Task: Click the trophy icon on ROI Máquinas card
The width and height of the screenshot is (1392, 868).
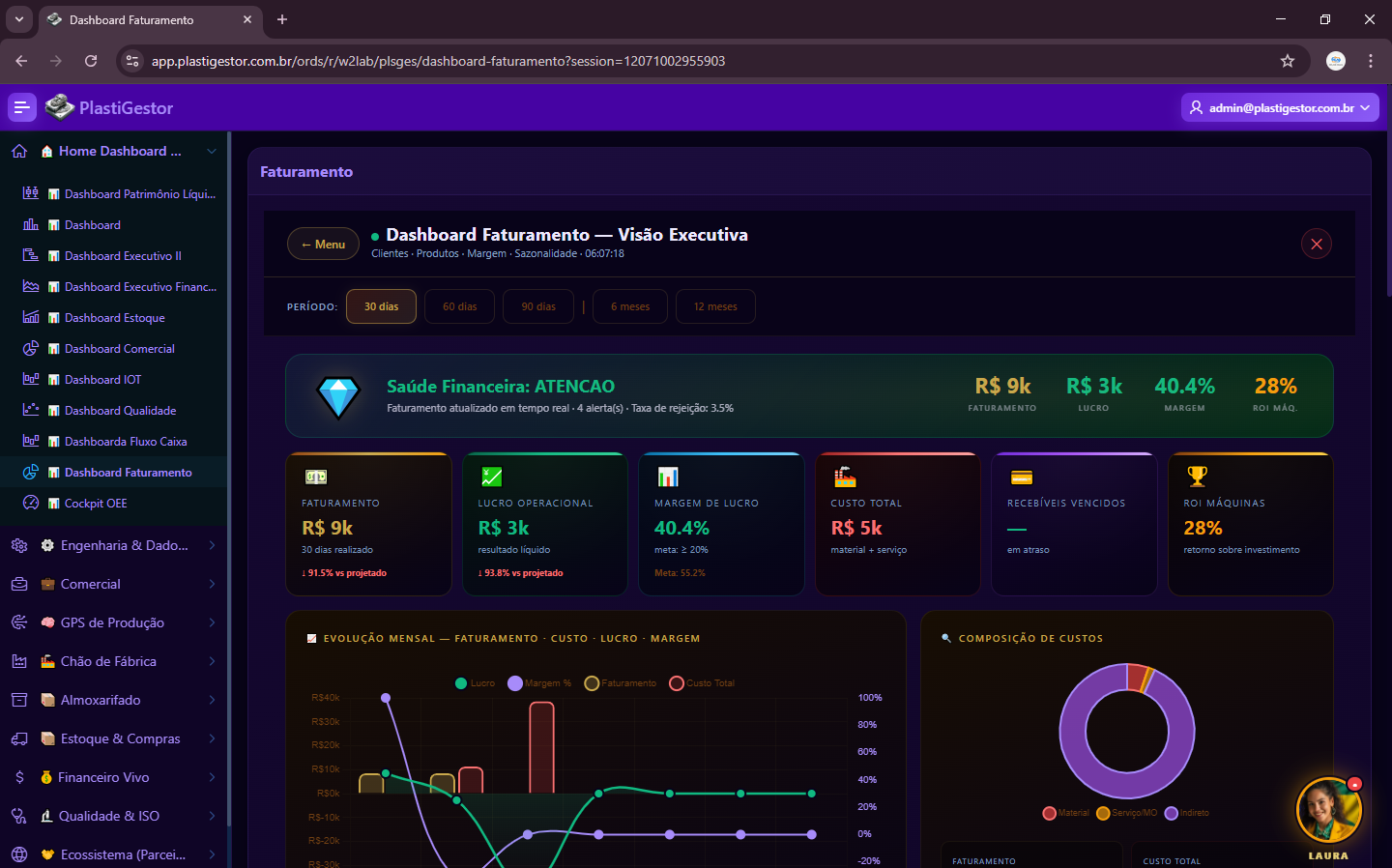Action: click(x=1197, y=476)
